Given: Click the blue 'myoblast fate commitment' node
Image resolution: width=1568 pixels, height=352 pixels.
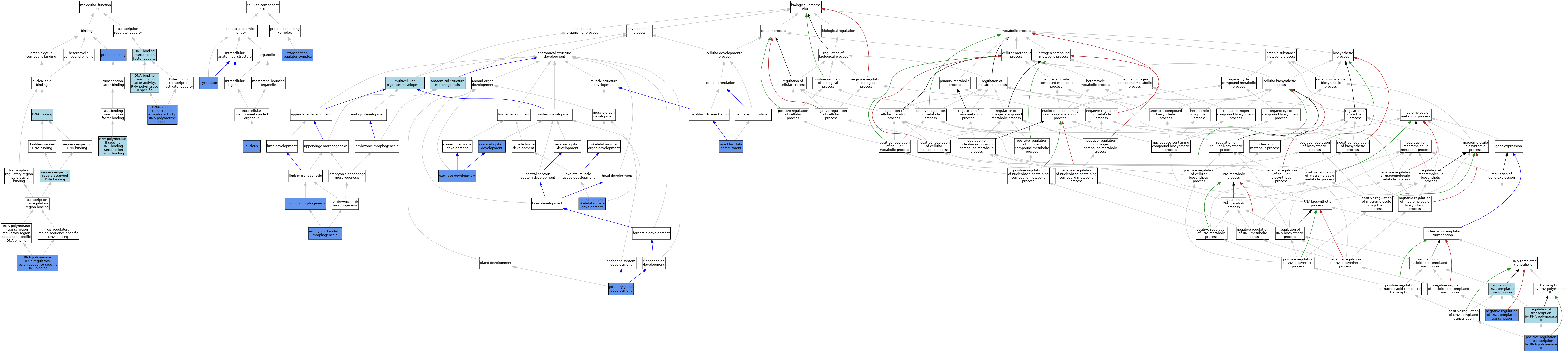Looking at the screenshot, I should coord(730,146).
